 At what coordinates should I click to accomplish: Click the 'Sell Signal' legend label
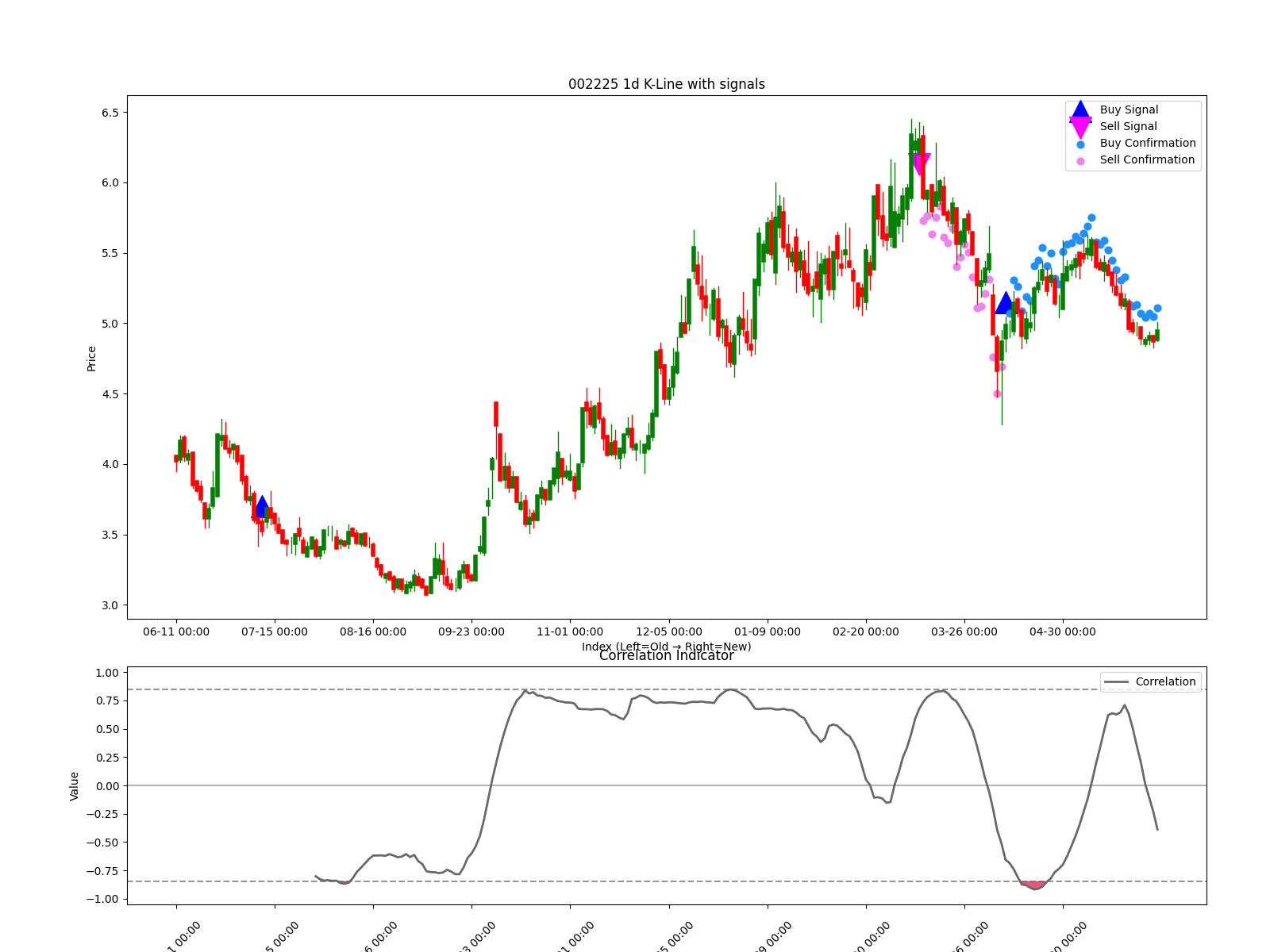[x=1128, y=127]
